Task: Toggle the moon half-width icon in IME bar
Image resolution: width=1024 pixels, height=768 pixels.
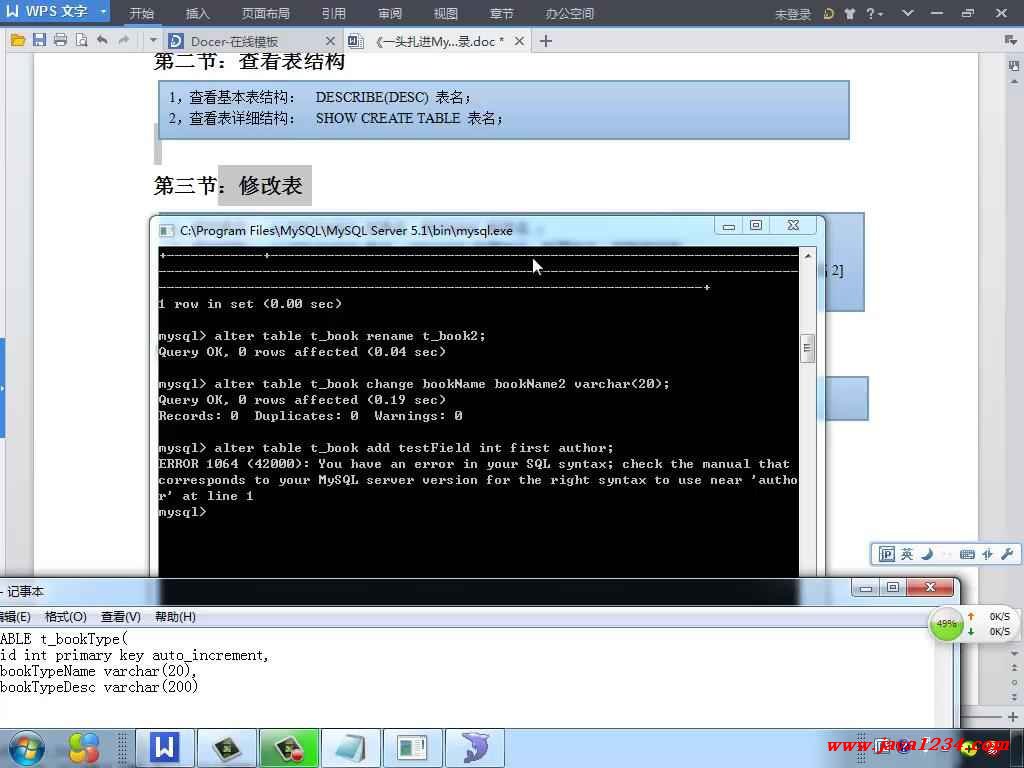Action: point(927,554)
